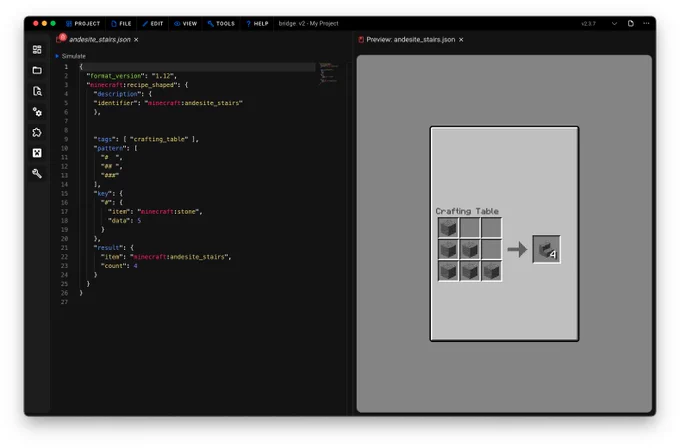This screenshot has width=680, height=448.
Task: Click the creeper face sidebar icon
Action: (37, 153)
